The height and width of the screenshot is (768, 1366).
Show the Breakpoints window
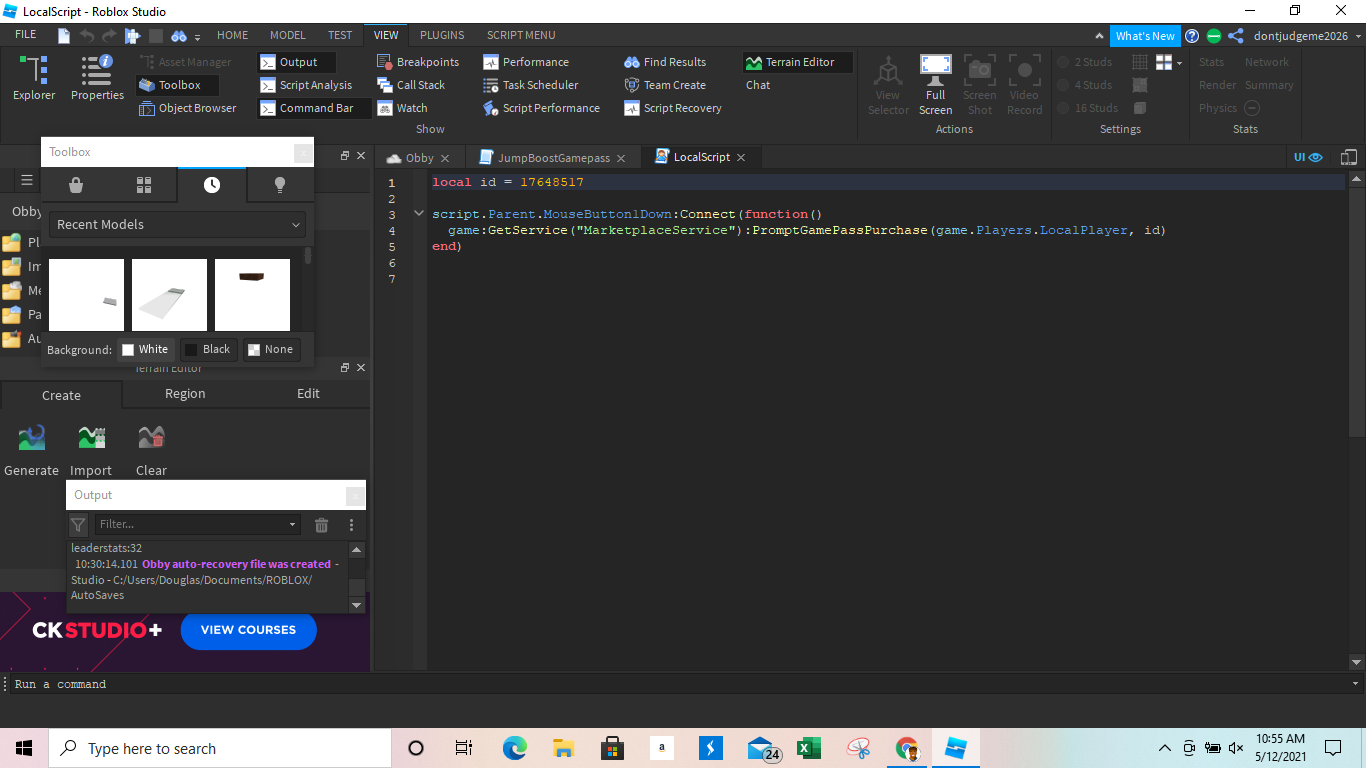pos(418,62)
